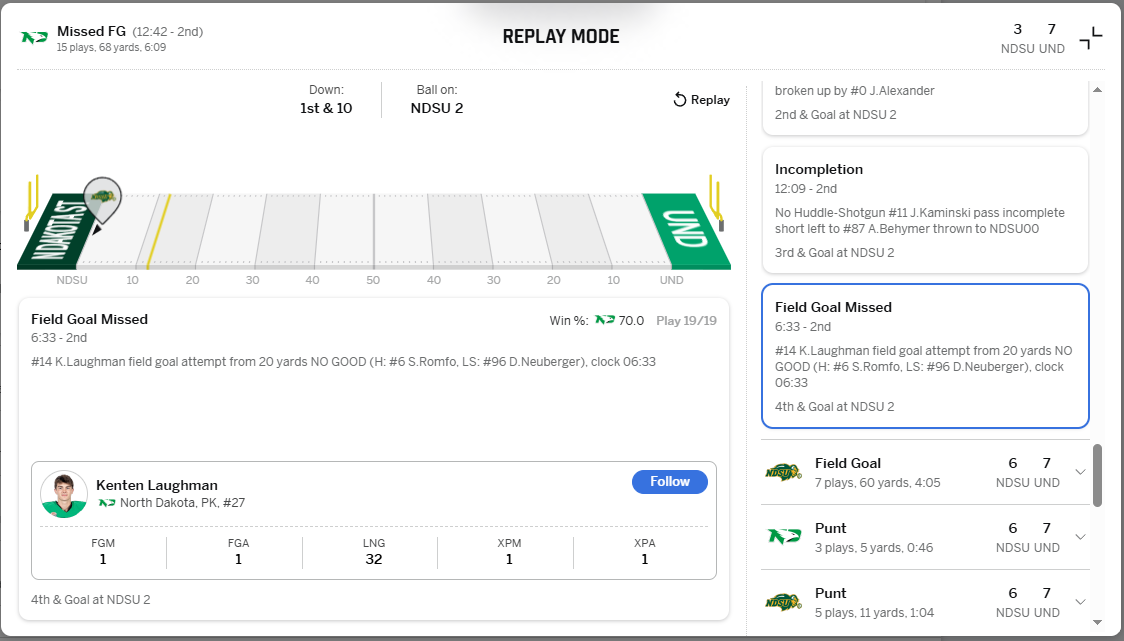1124x641 pixels.
Task: Click North Dakota logo in drive header
Action: 35,38
